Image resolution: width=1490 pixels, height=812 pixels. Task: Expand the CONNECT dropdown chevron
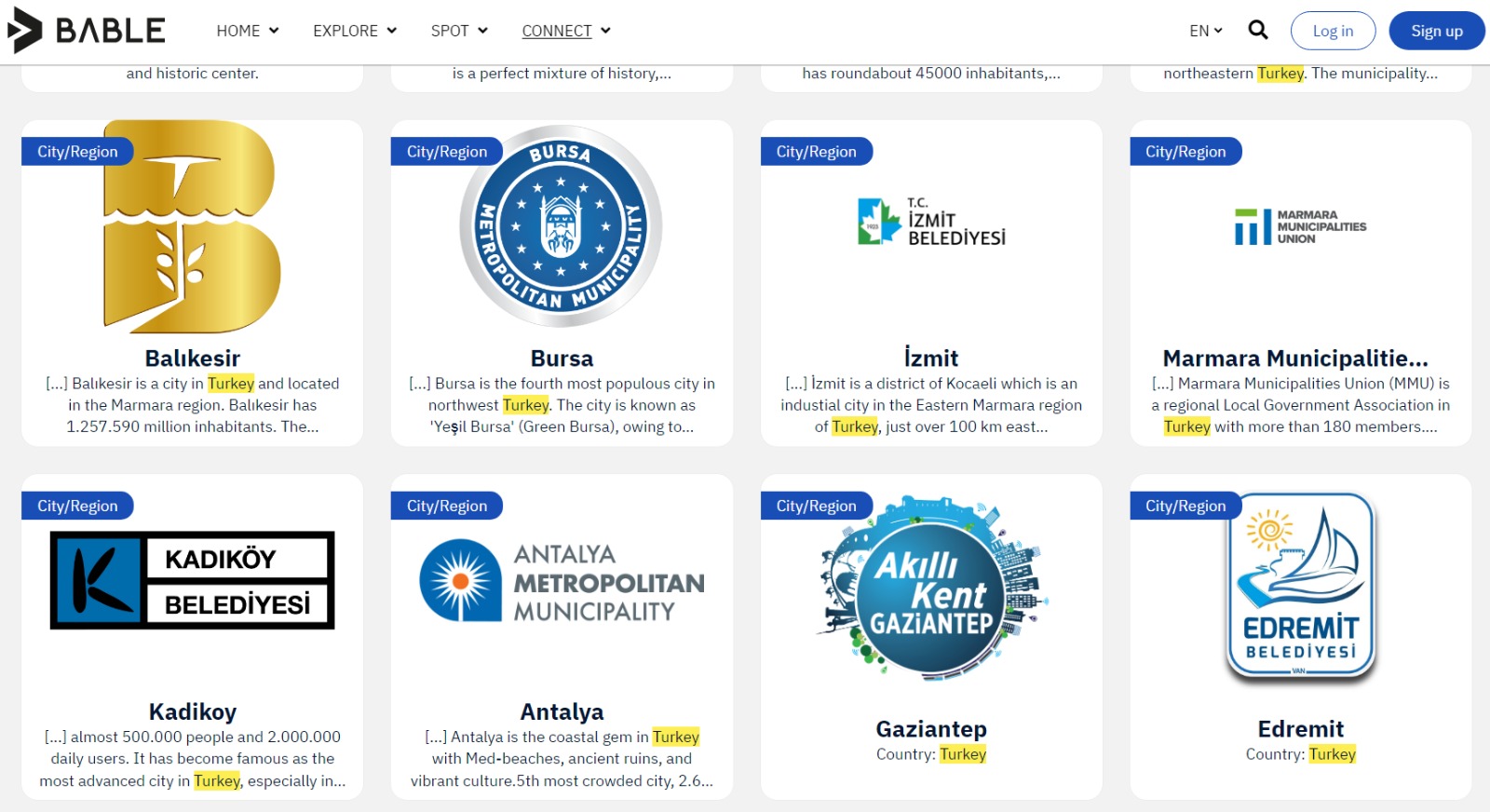[605, 31]
